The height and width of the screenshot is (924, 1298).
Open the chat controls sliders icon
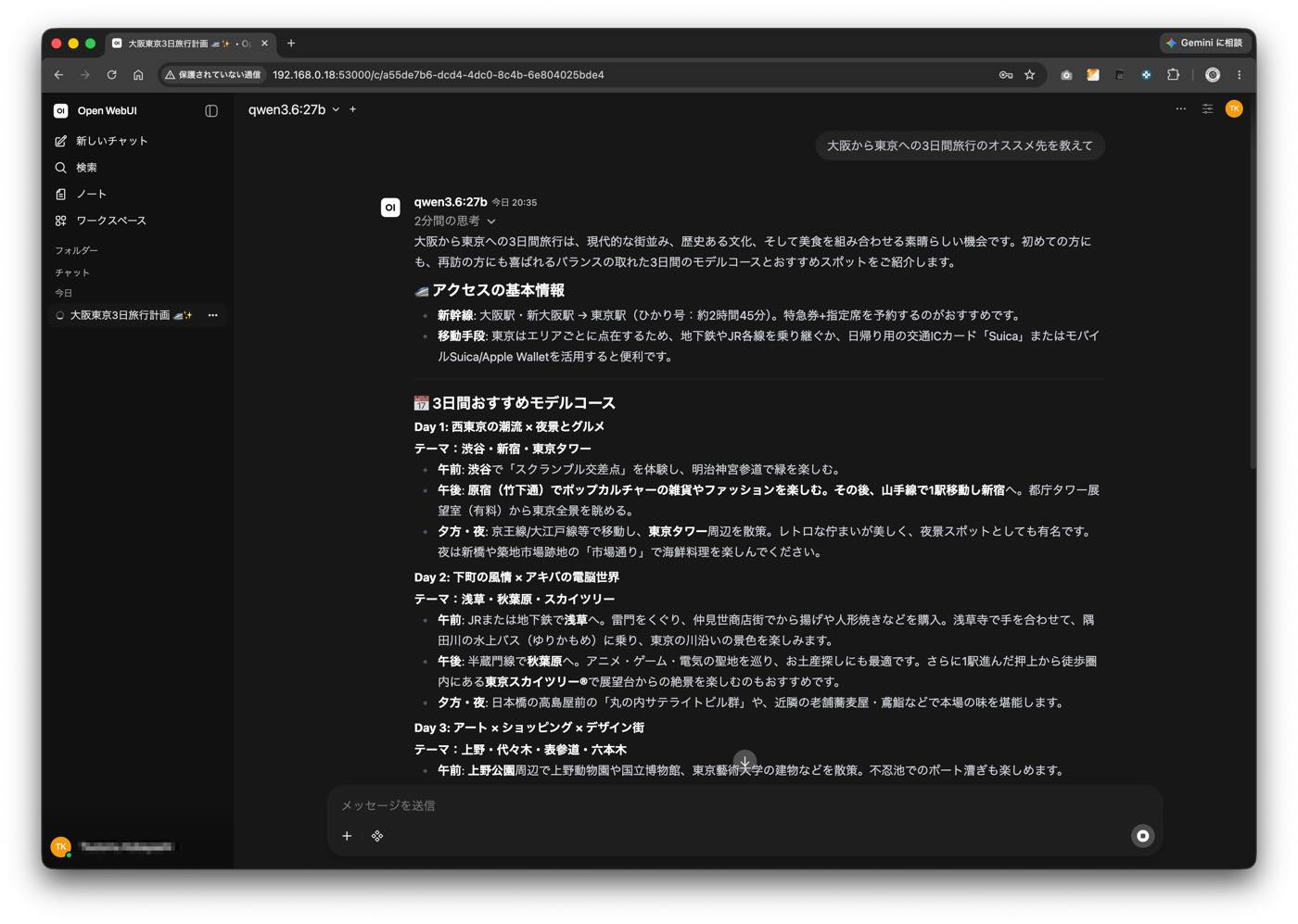coord(1207,109)
